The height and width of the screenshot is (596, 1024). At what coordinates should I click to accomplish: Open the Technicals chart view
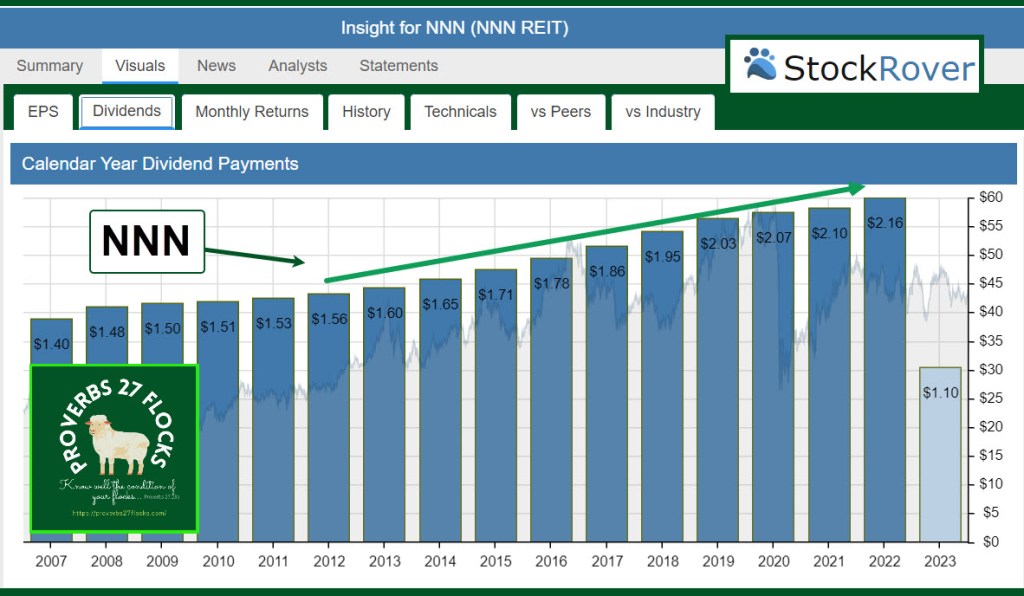(460, 112)
